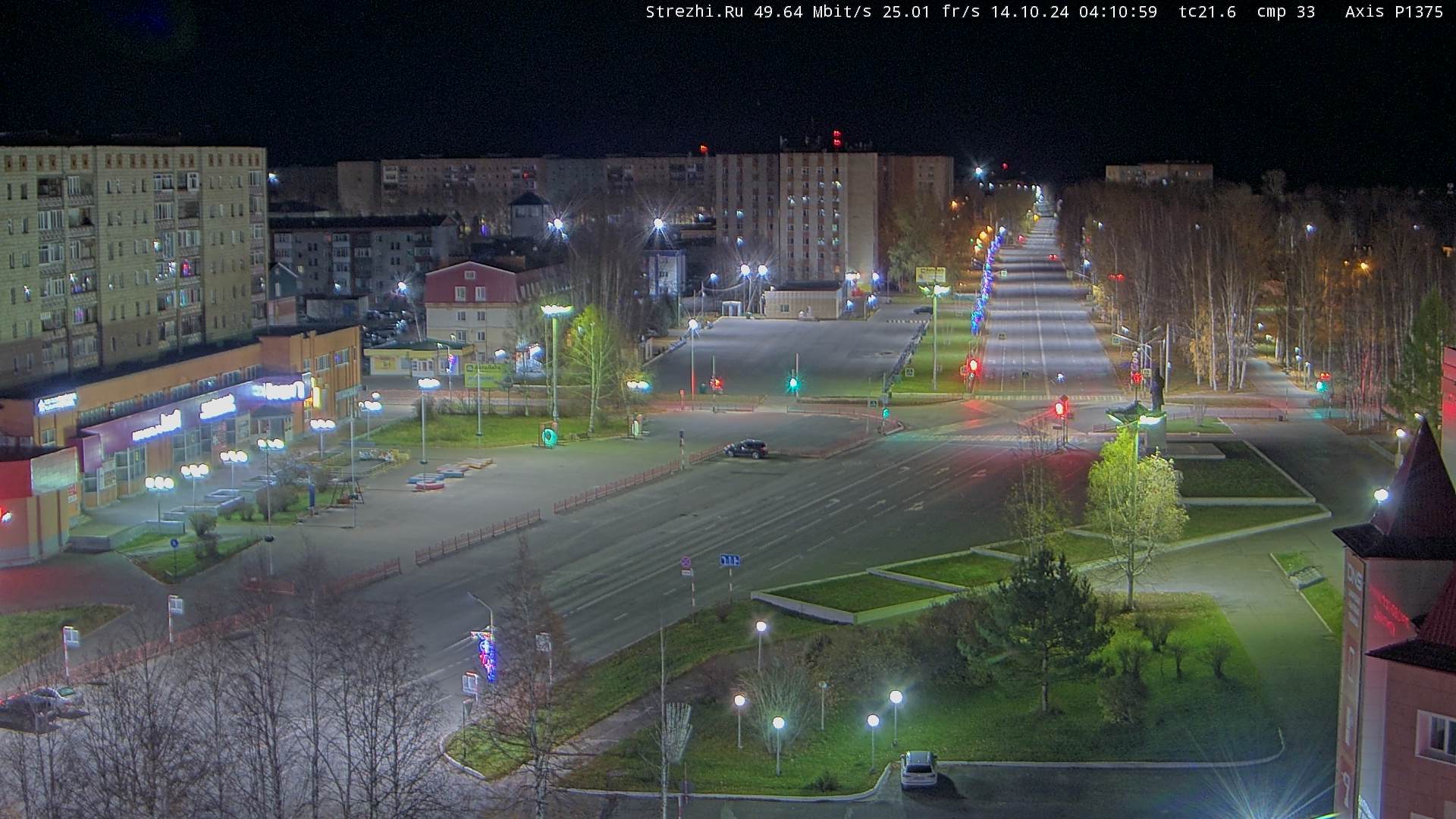This screenshot has width=1456, height=819.
Task: Click the timestamp 04:10:59
Action: pos(1118,11)
